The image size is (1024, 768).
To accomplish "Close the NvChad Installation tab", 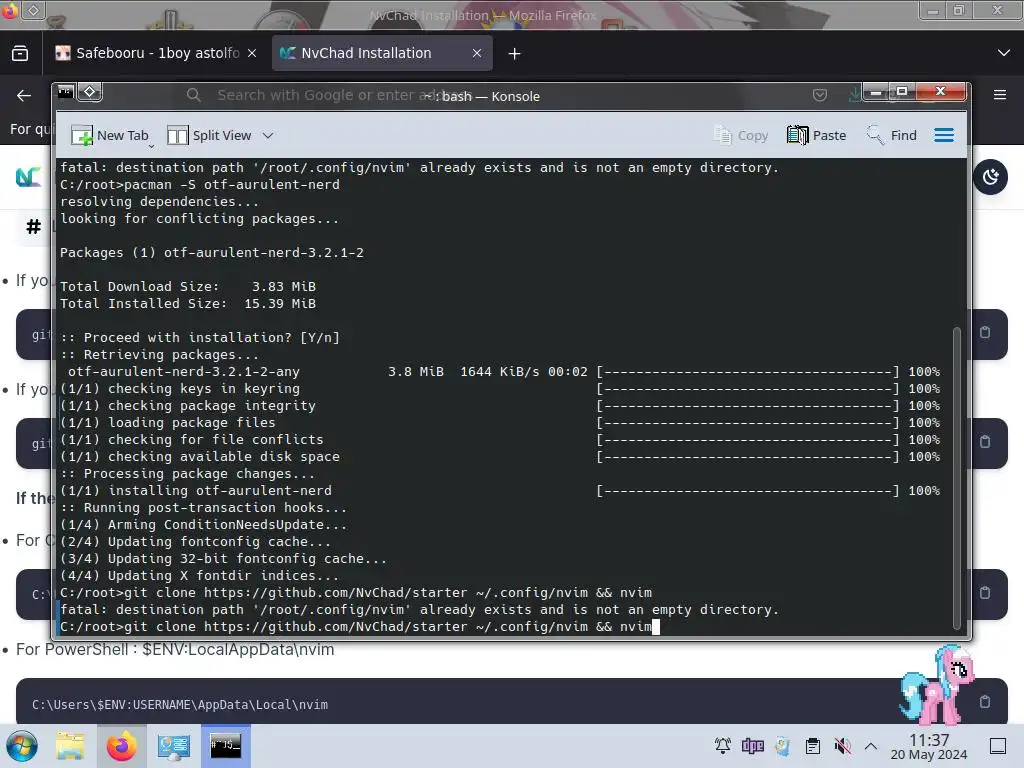I will 477,53.
